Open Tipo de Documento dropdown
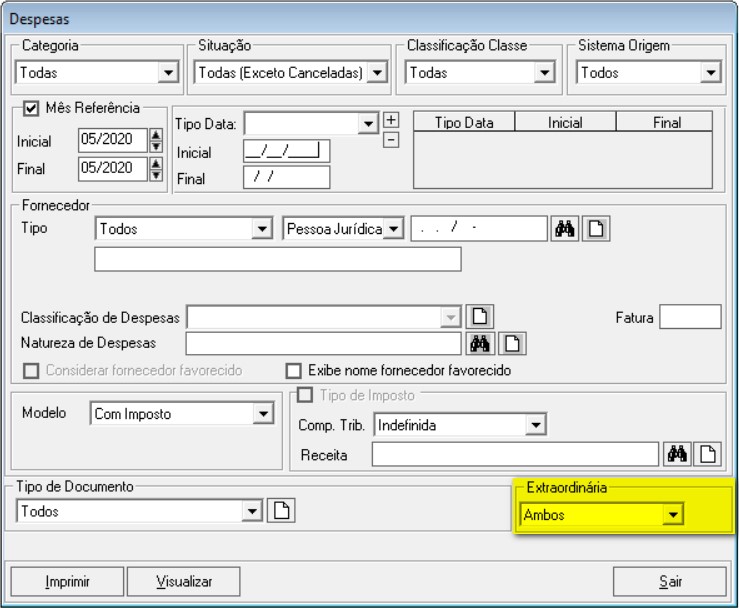 (x=252, y=511)
